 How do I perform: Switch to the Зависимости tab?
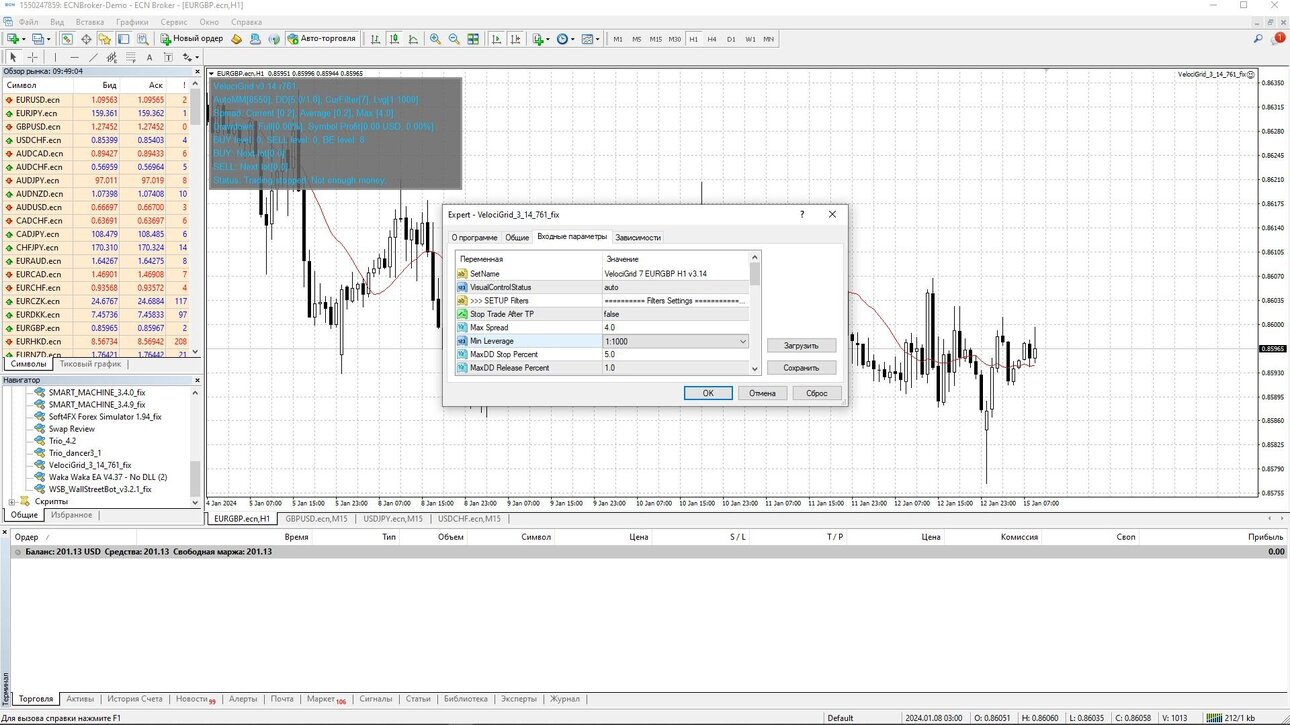click(638, 237)
